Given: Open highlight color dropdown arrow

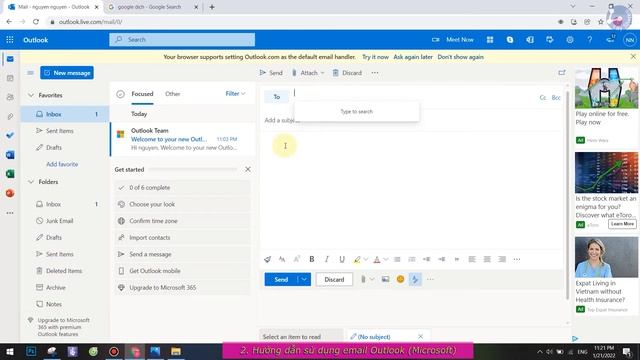Looking at the screenshot, I should (x=366, y=259).
